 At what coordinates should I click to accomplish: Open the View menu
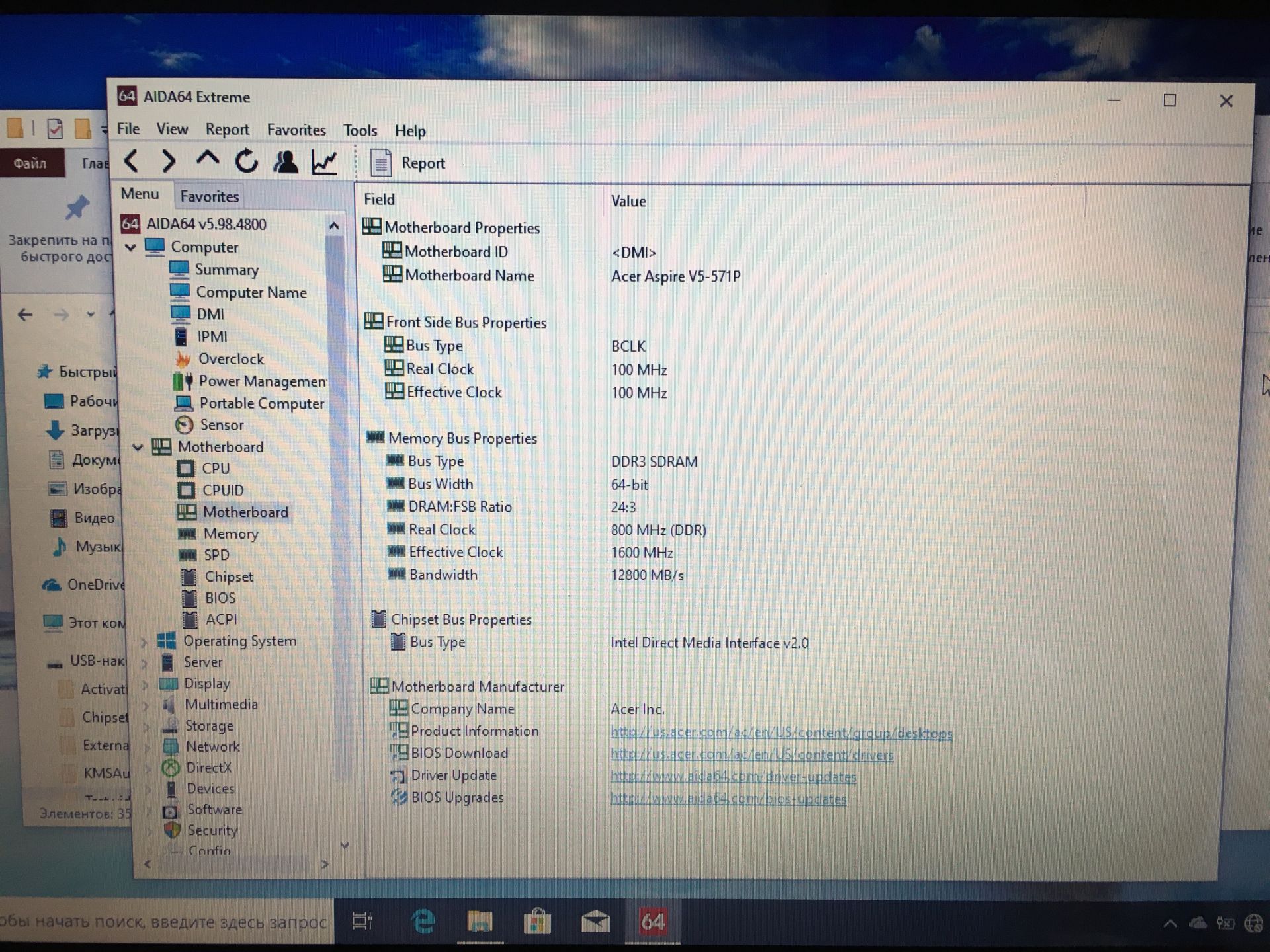click(x=172, y=129)
